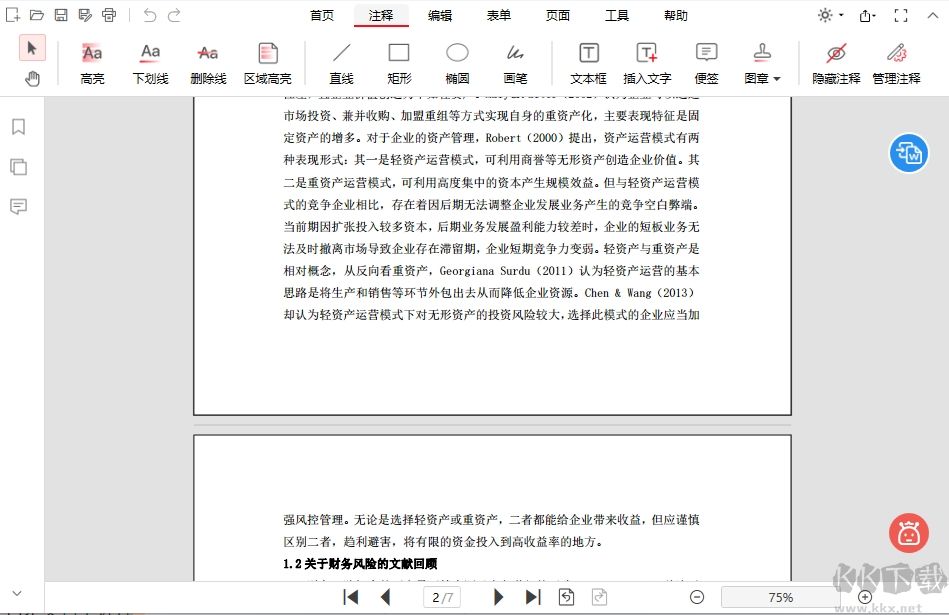Select the 画笔 freehand pen tool
949x615 pixels.
click(x=515, y=64)
